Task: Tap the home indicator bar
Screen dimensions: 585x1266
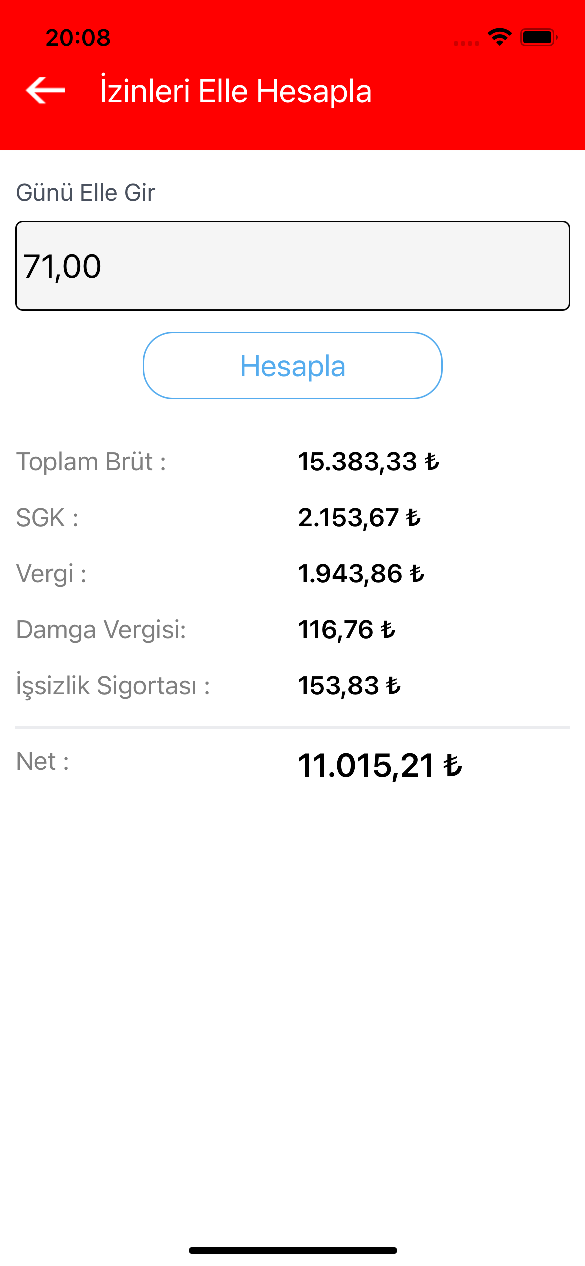Action: tap(293, 1250)
